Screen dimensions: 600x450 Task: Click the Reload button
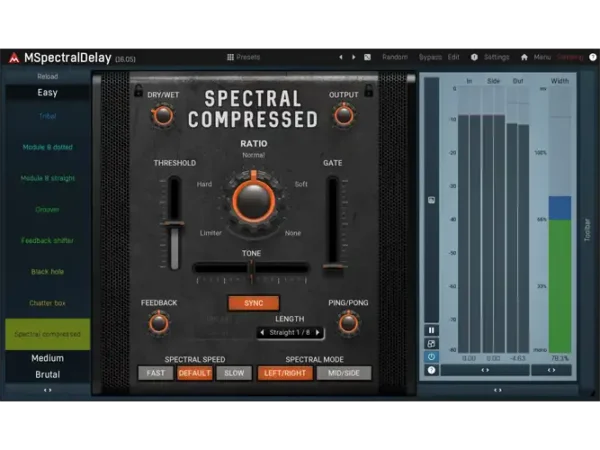(47, 77)
